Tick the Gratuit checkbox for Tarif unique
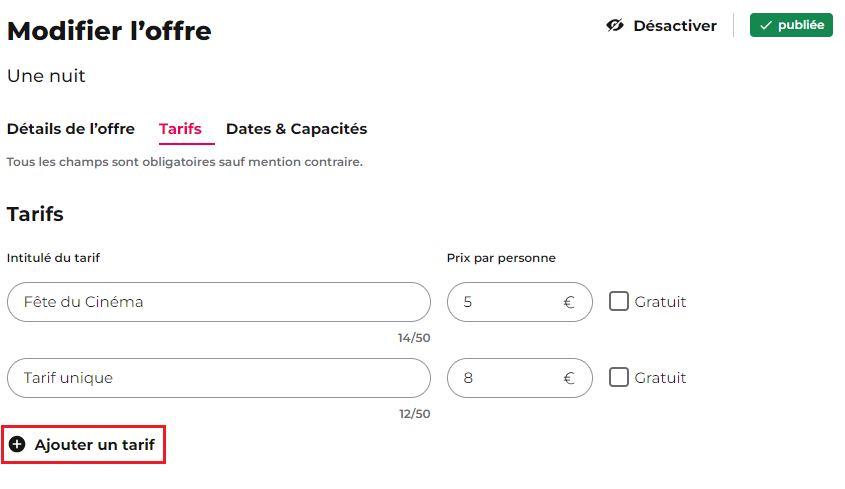The height and width of the screenshot is (489, 845). [x=619, y=377]
